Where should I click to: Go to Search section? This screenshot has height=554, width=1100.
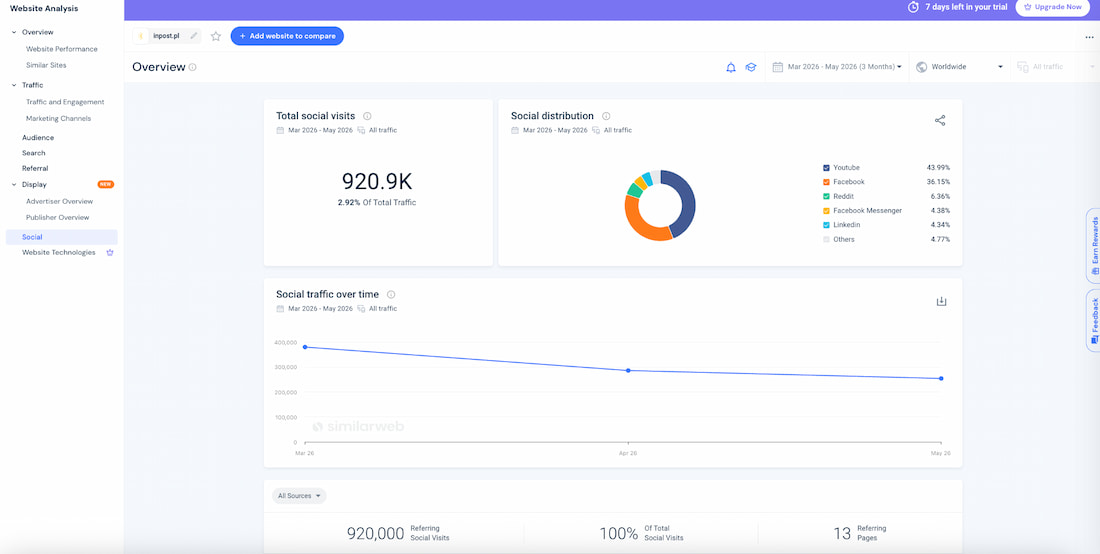(x=34, y=153)
